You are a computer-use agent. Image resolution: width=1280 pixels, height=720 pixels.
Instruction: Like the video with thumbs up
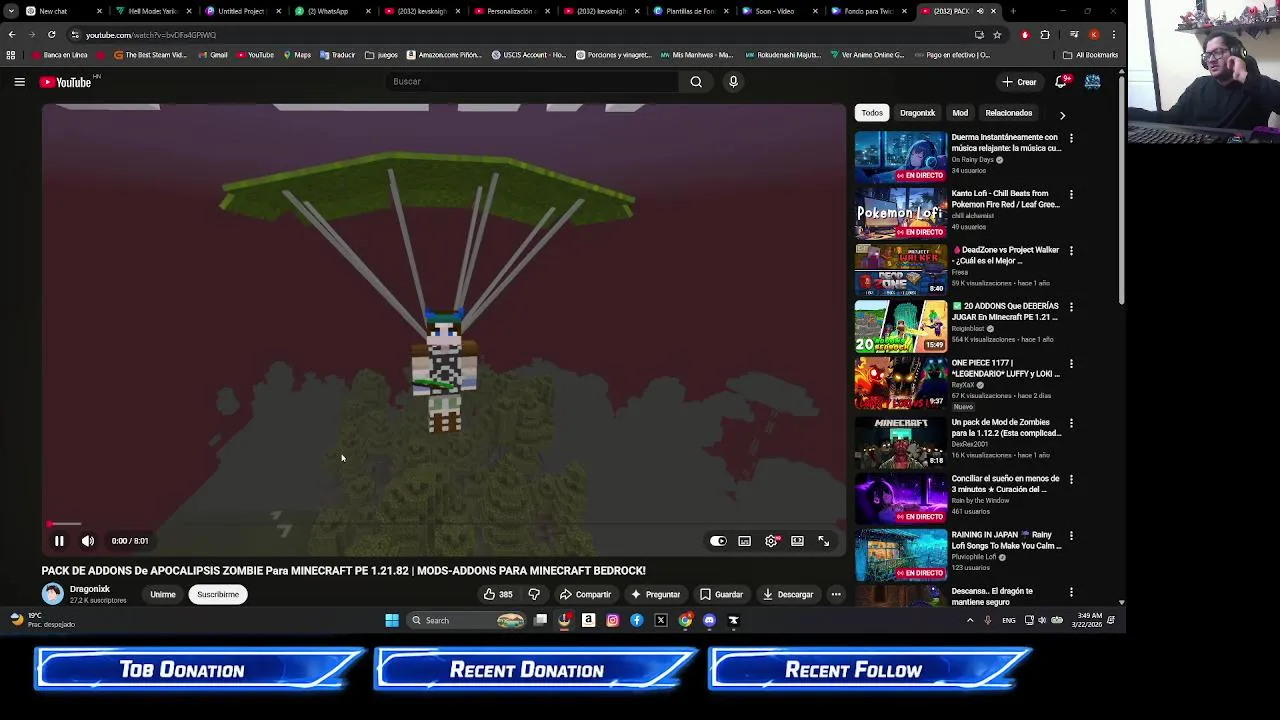tap(497, 594)
